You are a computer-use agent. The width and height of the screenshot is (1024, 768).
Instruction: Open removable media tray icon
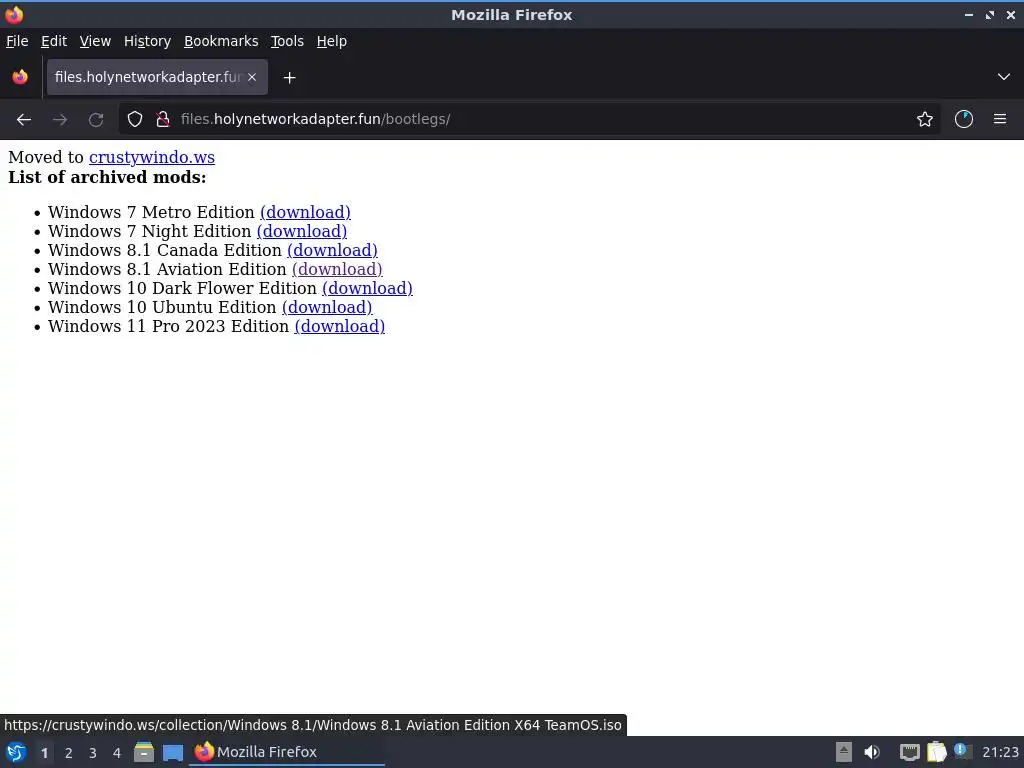tap(844, 752)
